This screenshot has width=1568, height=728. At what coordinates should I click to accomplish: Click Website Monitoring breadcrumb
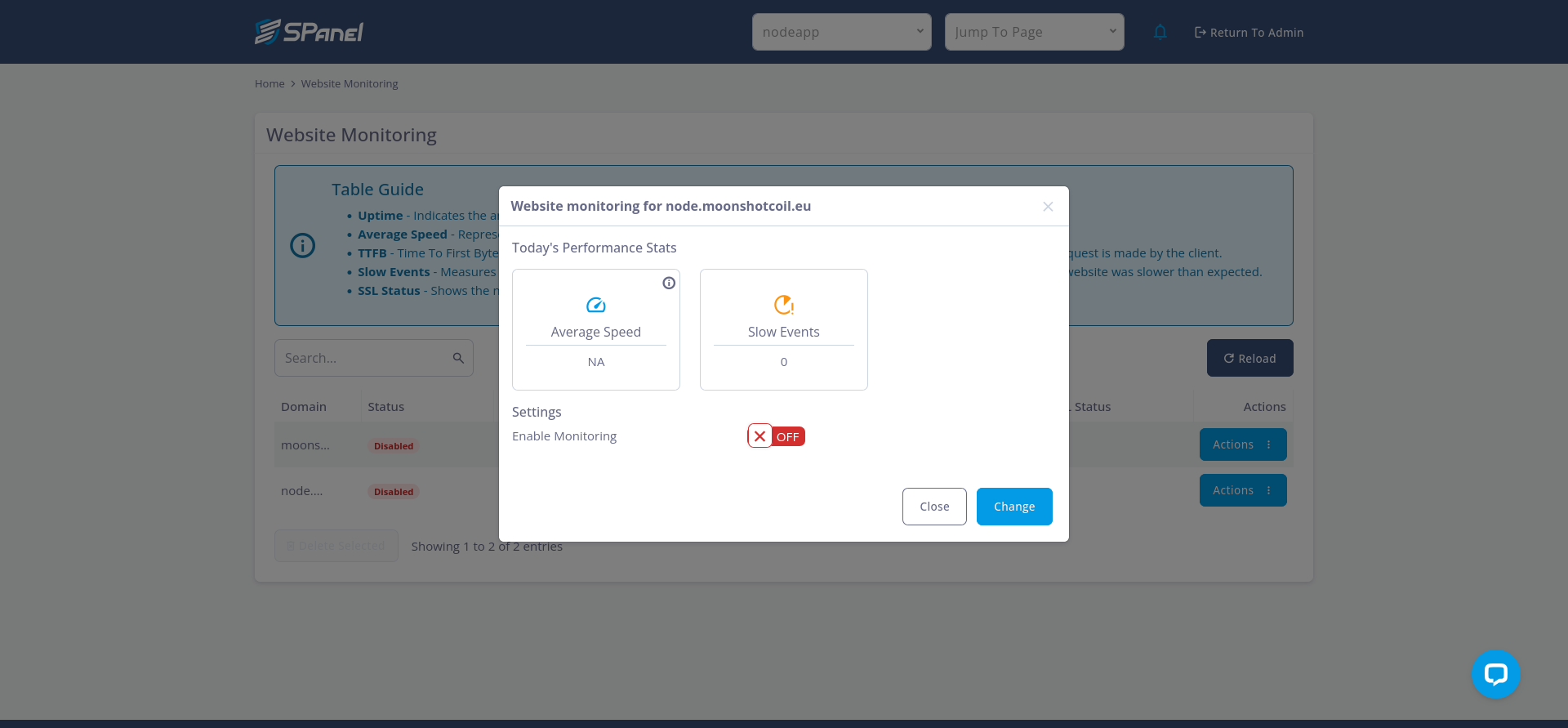pyautogui.click(x=350, y=83)
